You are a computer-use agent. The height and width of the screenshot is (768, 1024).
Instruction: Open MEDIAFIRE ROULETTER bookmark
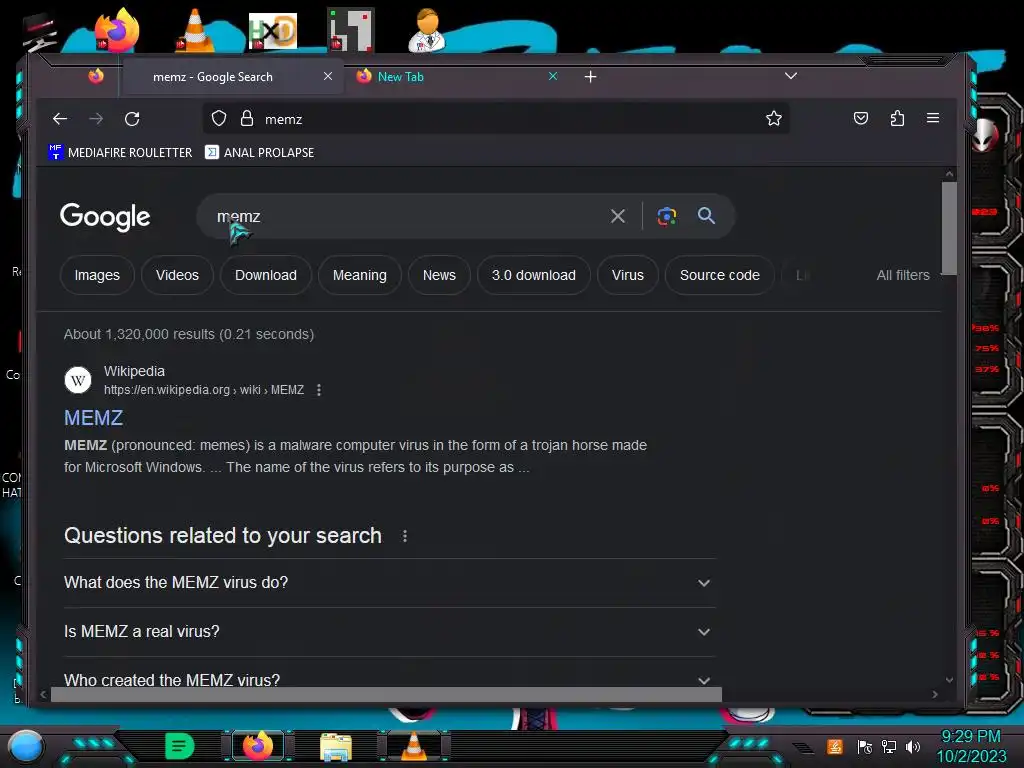click(120, 152)
